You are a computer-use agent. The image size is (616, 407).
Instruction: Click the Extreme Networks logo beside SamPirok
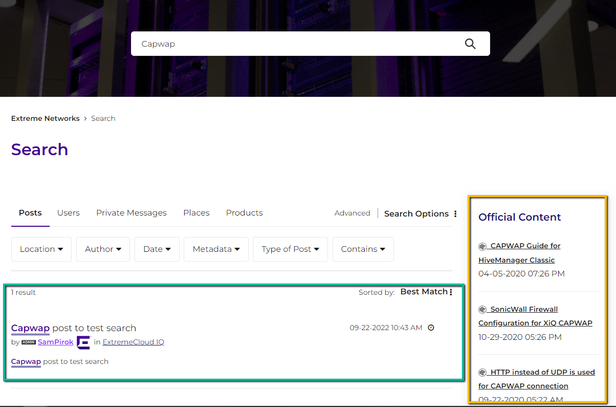point(83,342)
